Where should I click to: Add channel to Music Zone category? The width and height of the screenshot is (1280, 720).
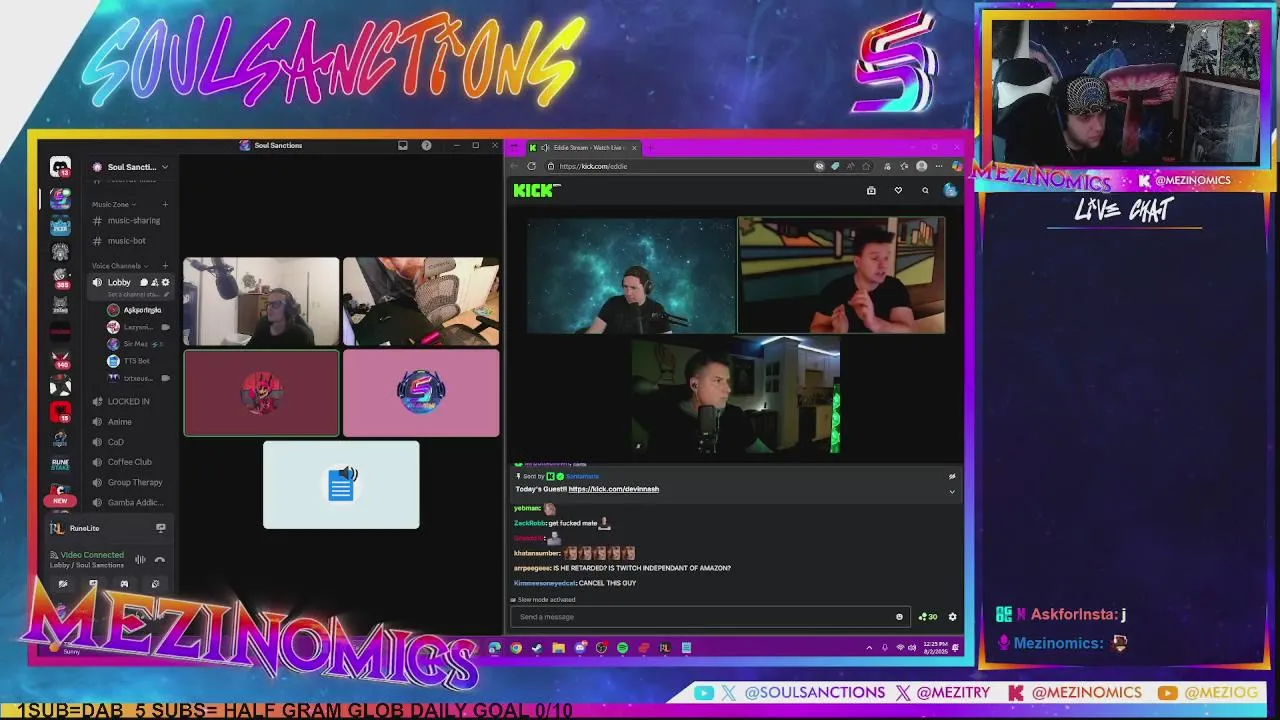click(165, 204)
